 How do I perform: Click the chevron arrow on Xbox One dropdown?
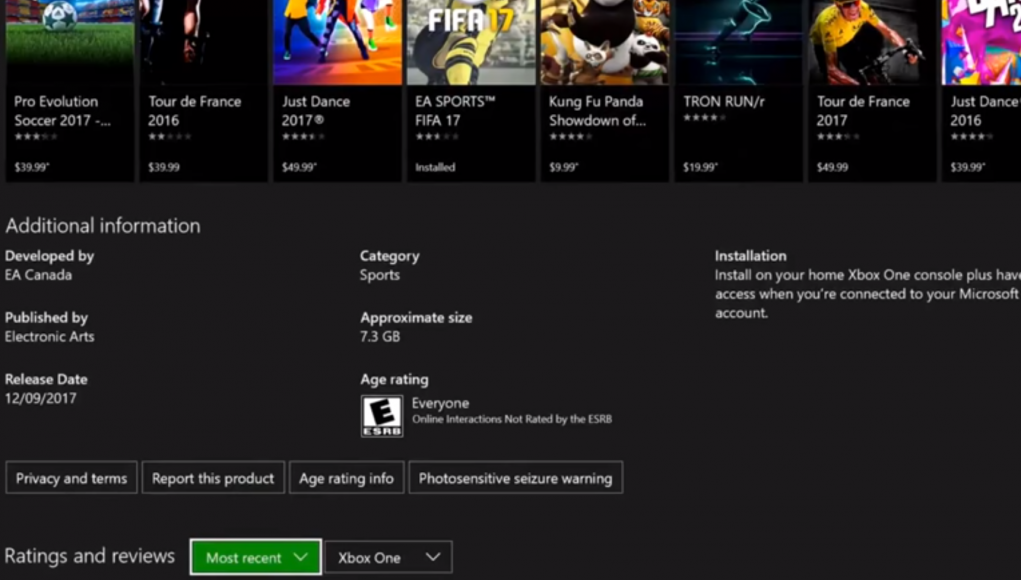pos(433,557)
